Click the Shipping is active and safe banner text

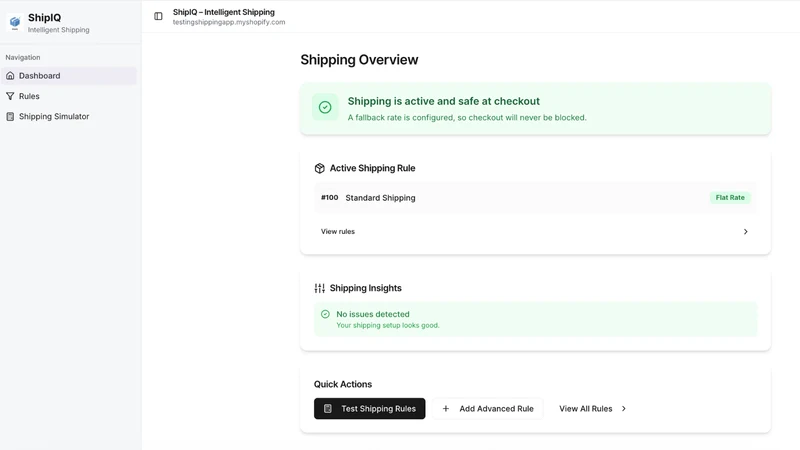coord(444,101)
